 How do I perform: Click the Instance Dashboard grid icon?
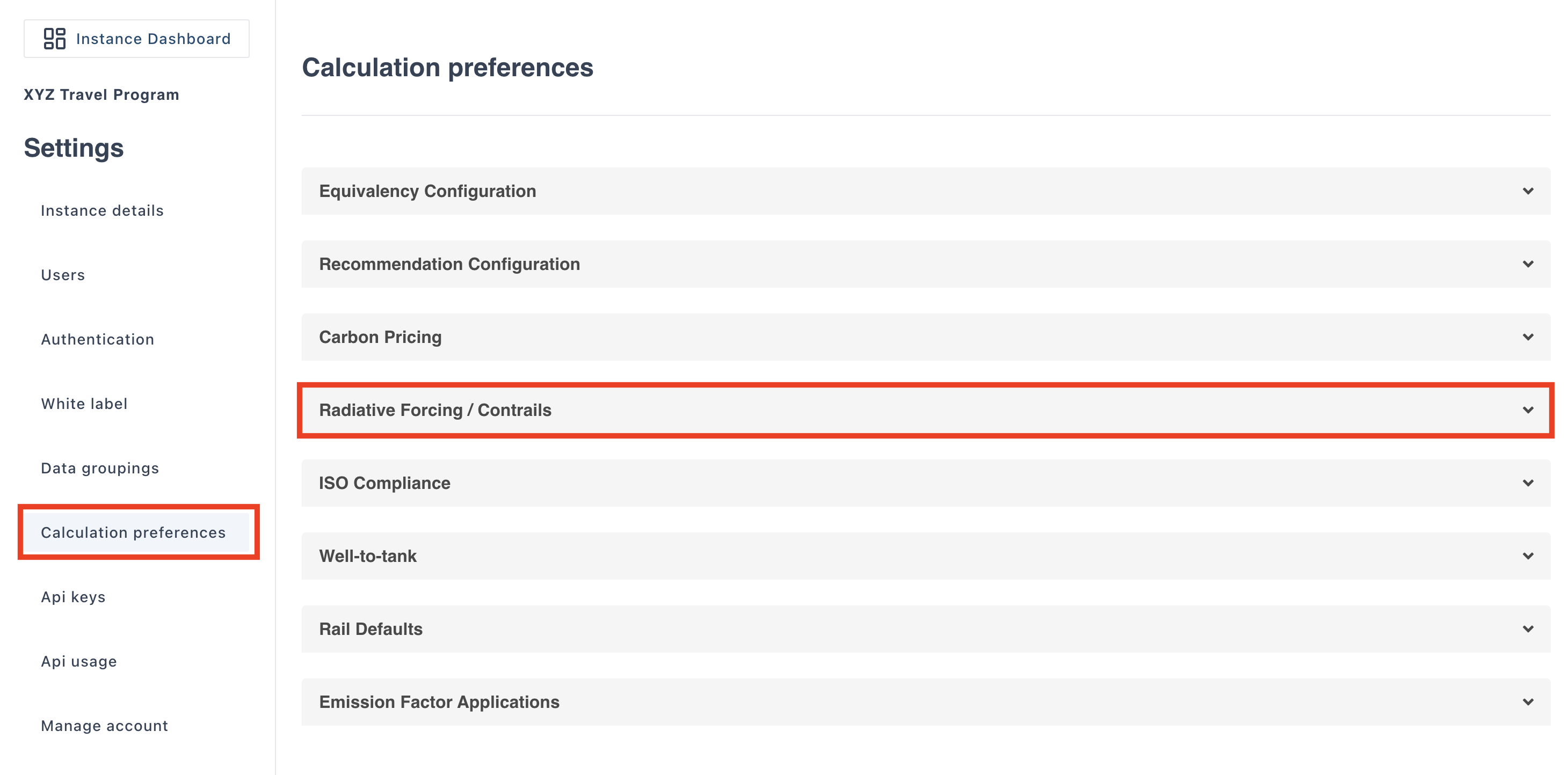point(54,39)
